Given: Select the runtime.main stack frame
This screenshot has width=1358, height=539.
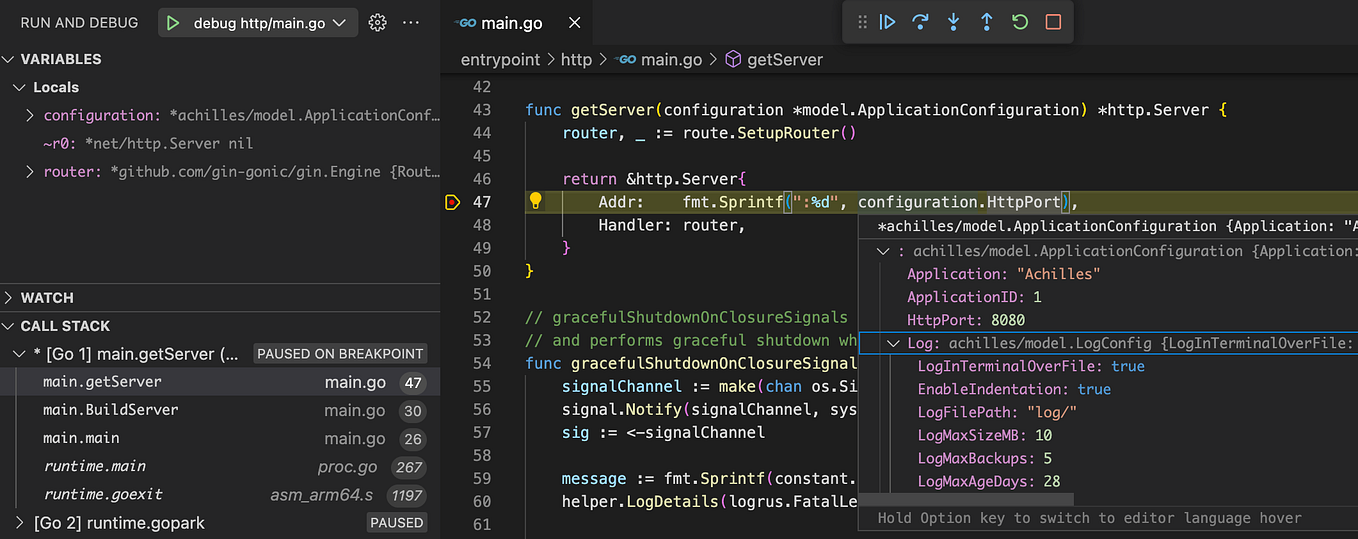Looking at the screenshot, I should pyautogui.click(x=220, y=465).
